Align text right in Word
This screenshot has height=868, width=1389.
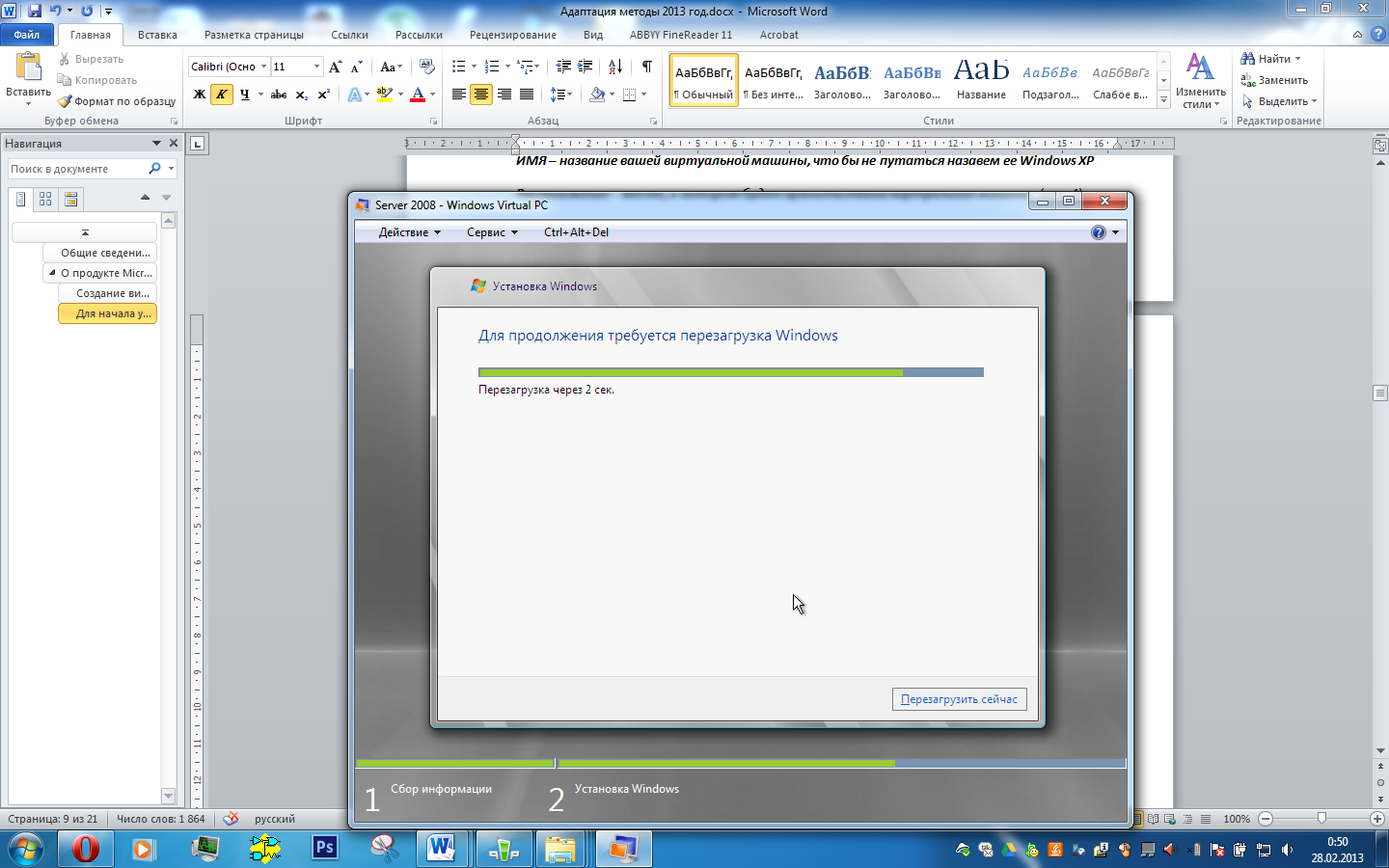[504, 95]
